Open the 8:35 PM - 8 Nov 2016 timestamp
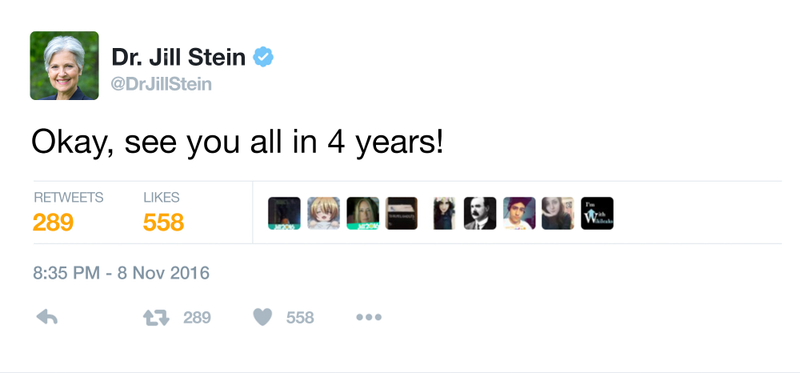800x373 pixels. click(121, 273)
